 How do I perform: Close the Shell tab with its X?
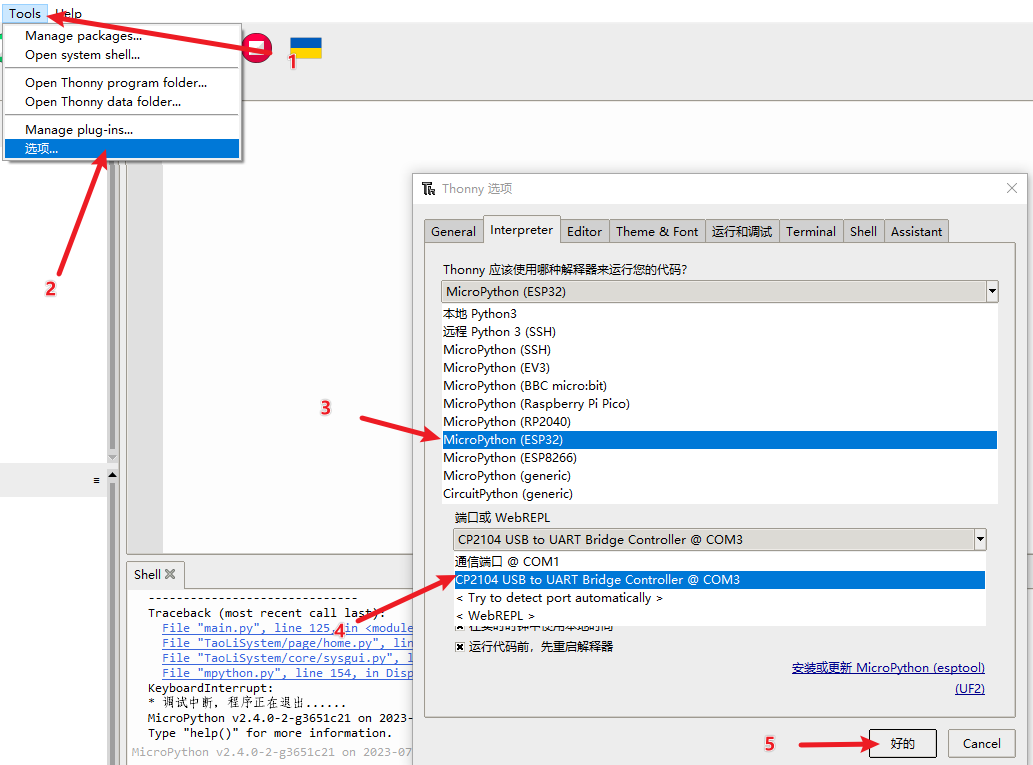[170, 574]
